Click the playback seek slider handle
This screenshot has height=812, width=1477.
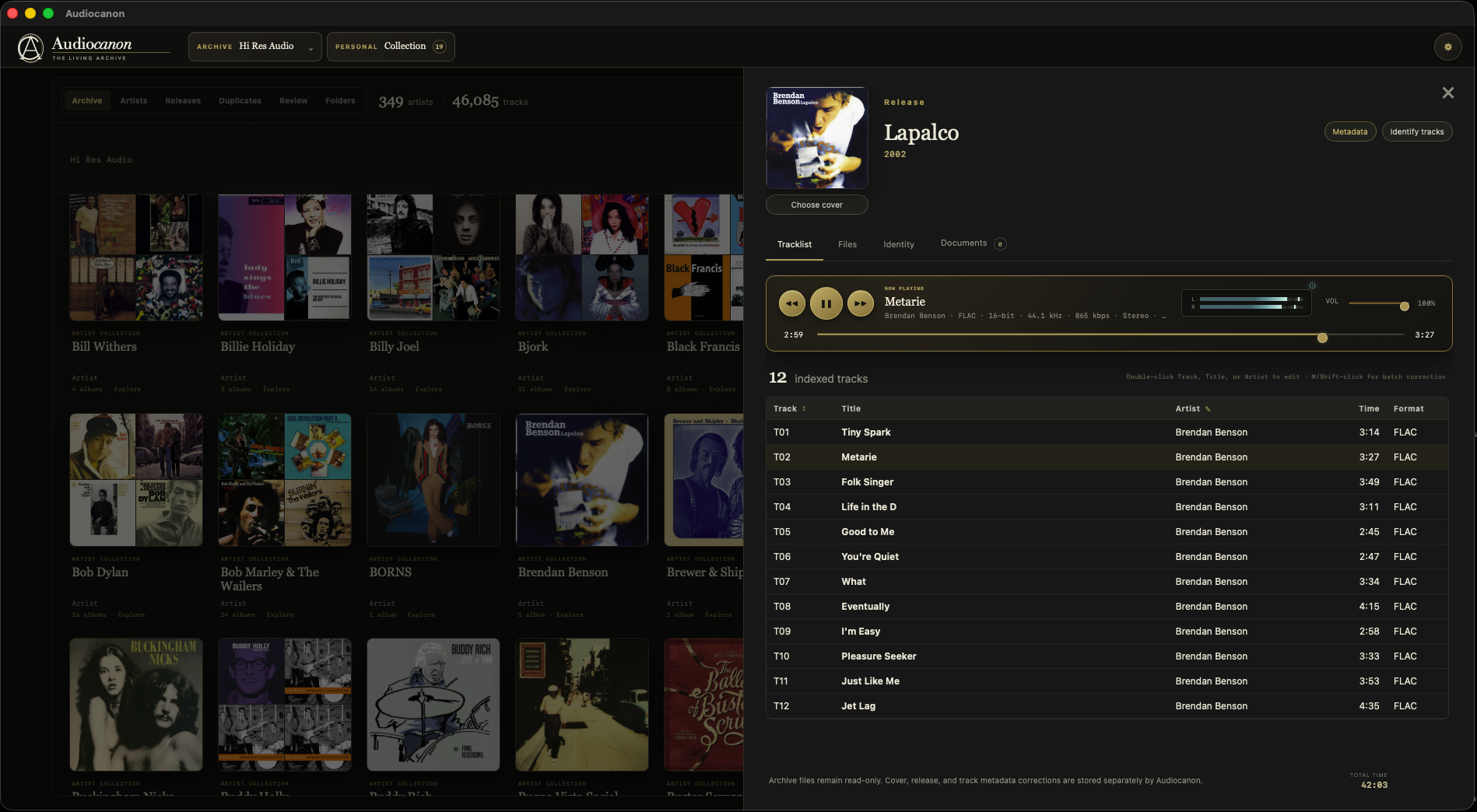(1322, 338)
